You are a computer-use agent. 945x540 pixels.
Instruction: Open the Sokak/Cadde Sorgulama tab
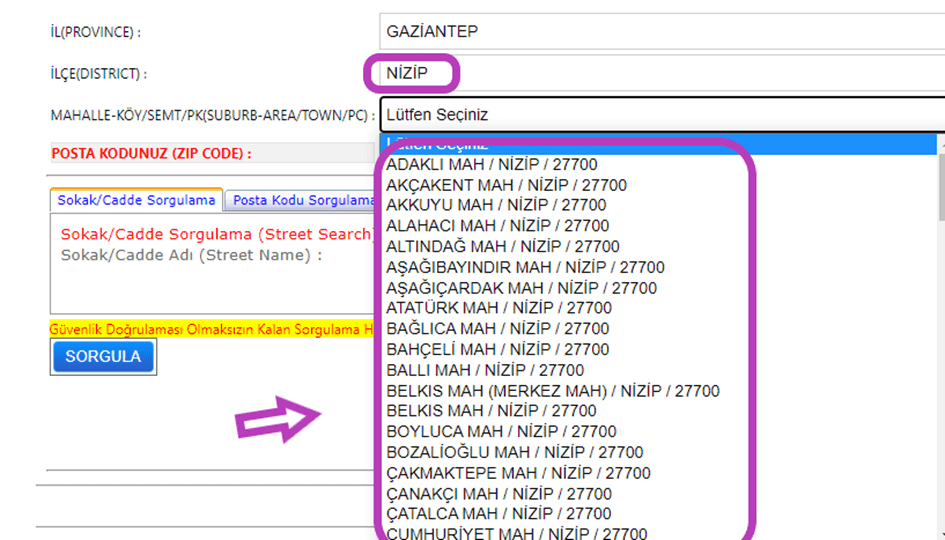(136, 200)
